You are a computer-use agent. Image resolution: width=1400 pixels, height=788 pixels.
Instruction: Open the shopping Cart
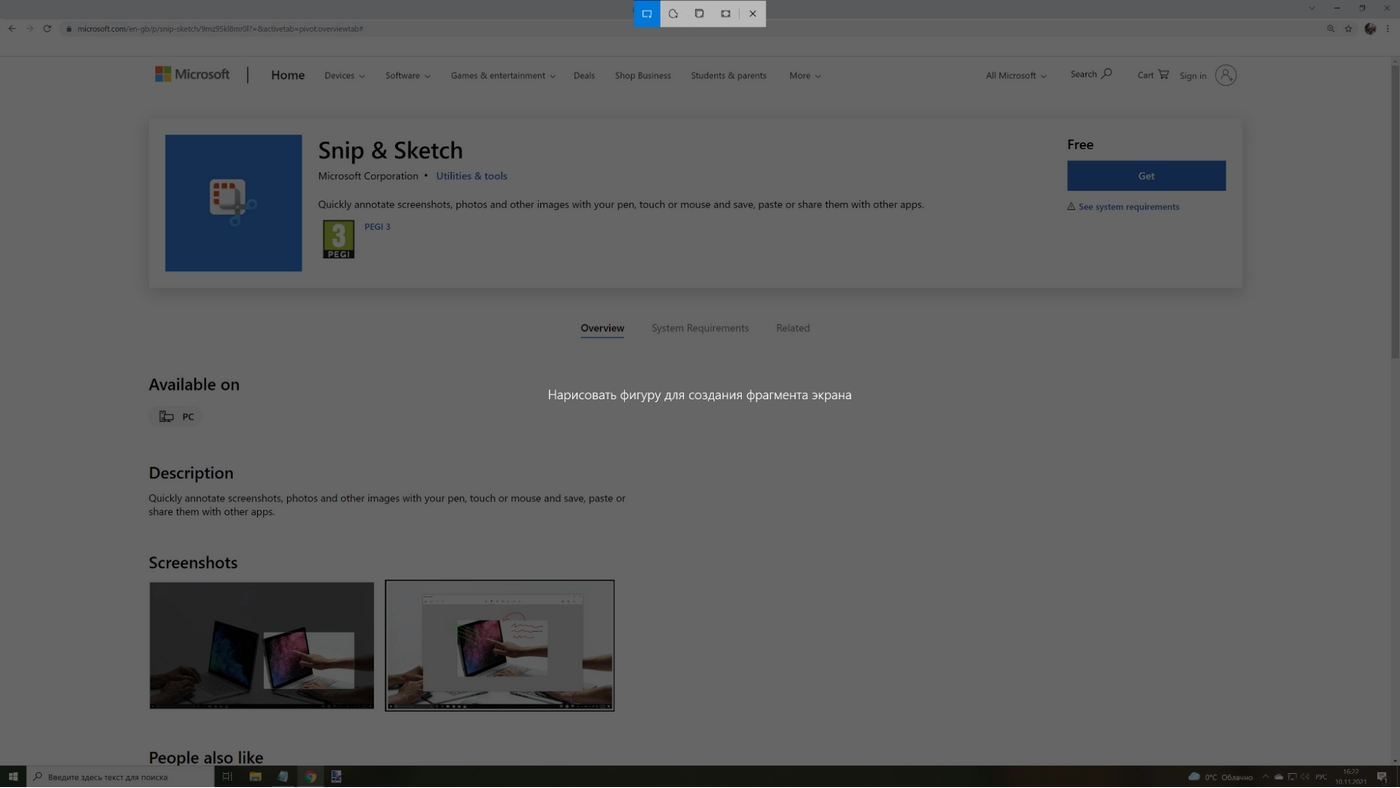tap(1153, 74)
